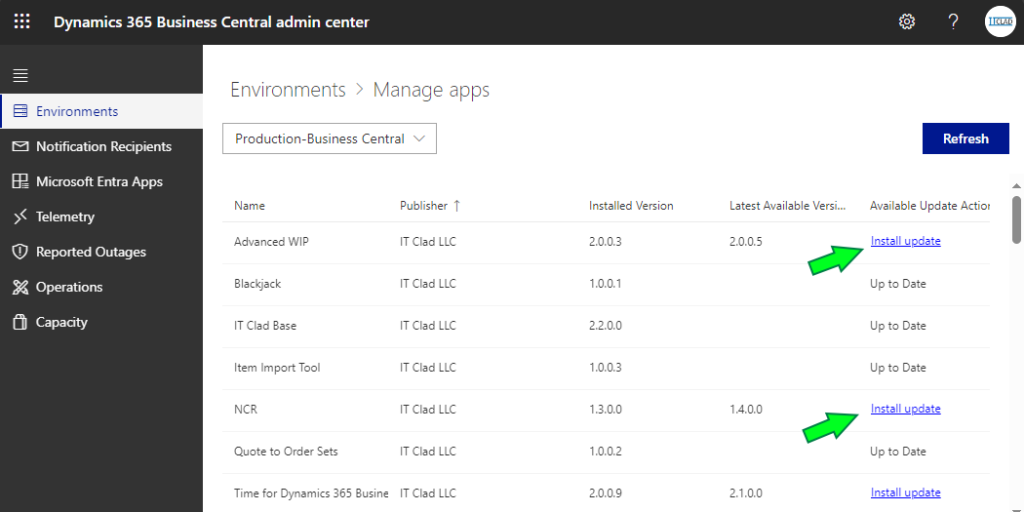Select the Quote to Order Sets name
The image size is (1024, 512).
[285, 451]
